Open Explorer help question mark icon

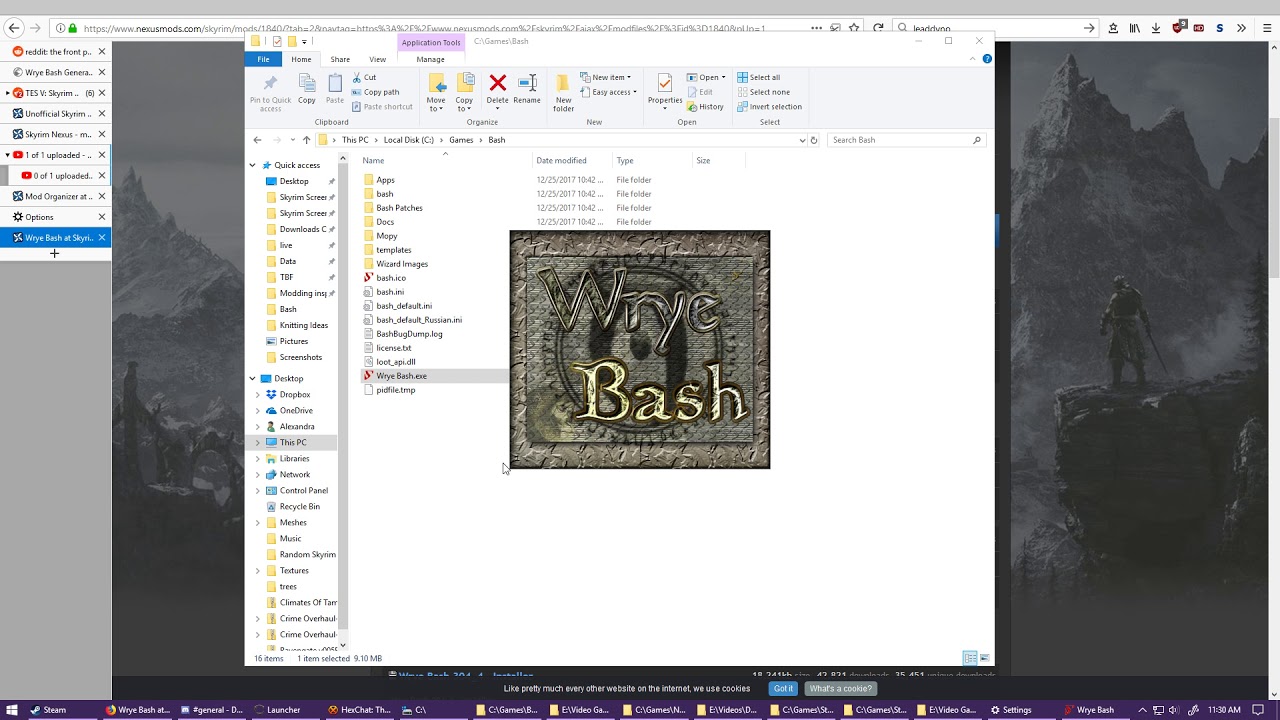[987, 59]
